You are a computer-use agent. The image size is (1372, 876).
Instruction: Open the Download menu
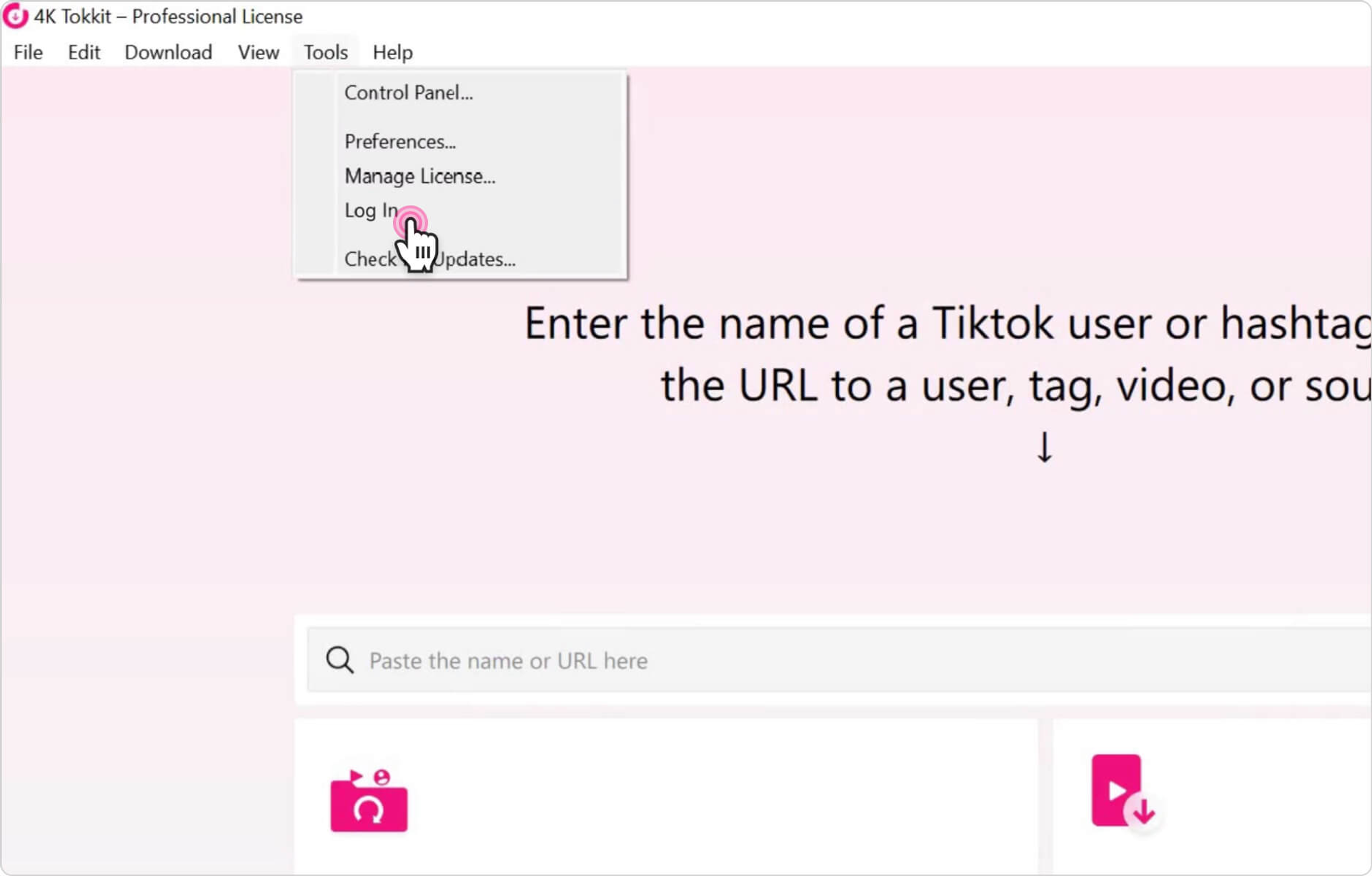coord(168,51)
